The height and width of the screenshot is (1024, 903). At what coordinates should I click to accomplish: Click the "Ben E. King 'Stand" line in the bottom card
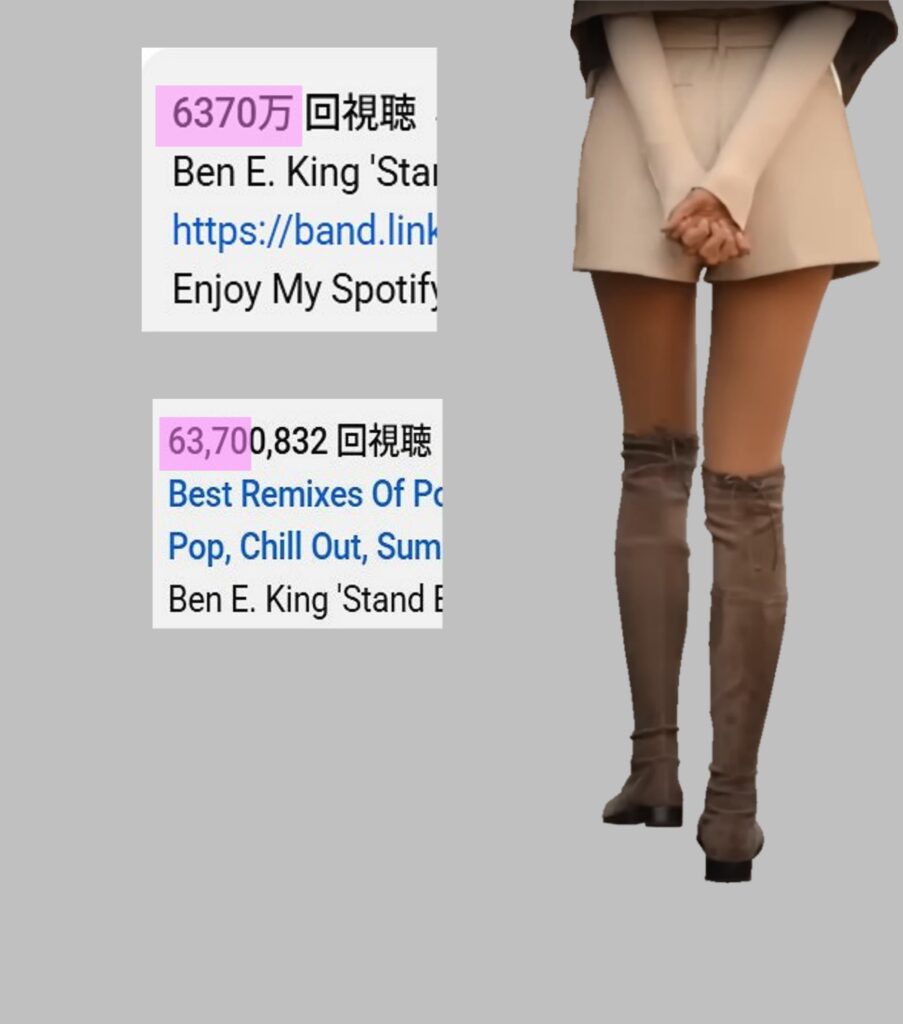tap(305, 600)
